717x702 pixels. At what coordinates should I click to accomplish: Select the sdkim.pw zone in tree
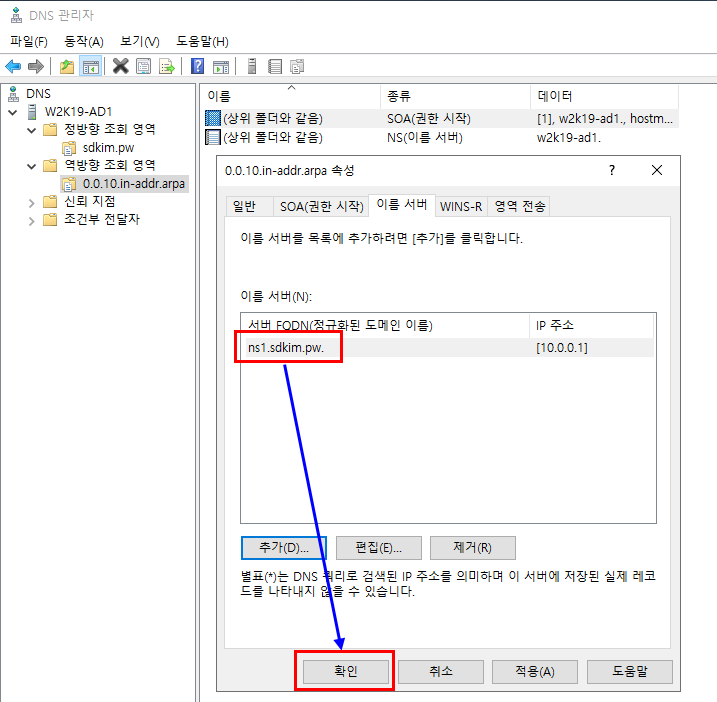tap(108, 148)
